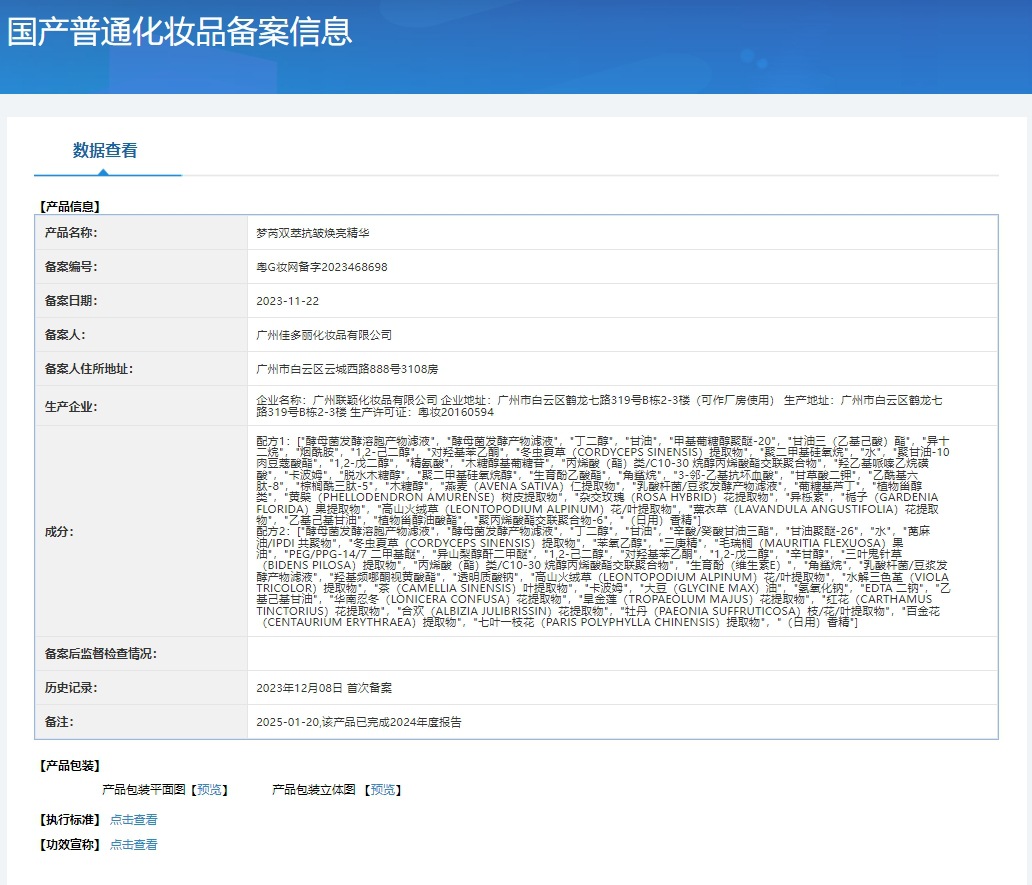The width and height of the screenshot is (1032, 885).
Task: Select filing number 粤G妆网备字2023468698
Action: coord(322,267)
